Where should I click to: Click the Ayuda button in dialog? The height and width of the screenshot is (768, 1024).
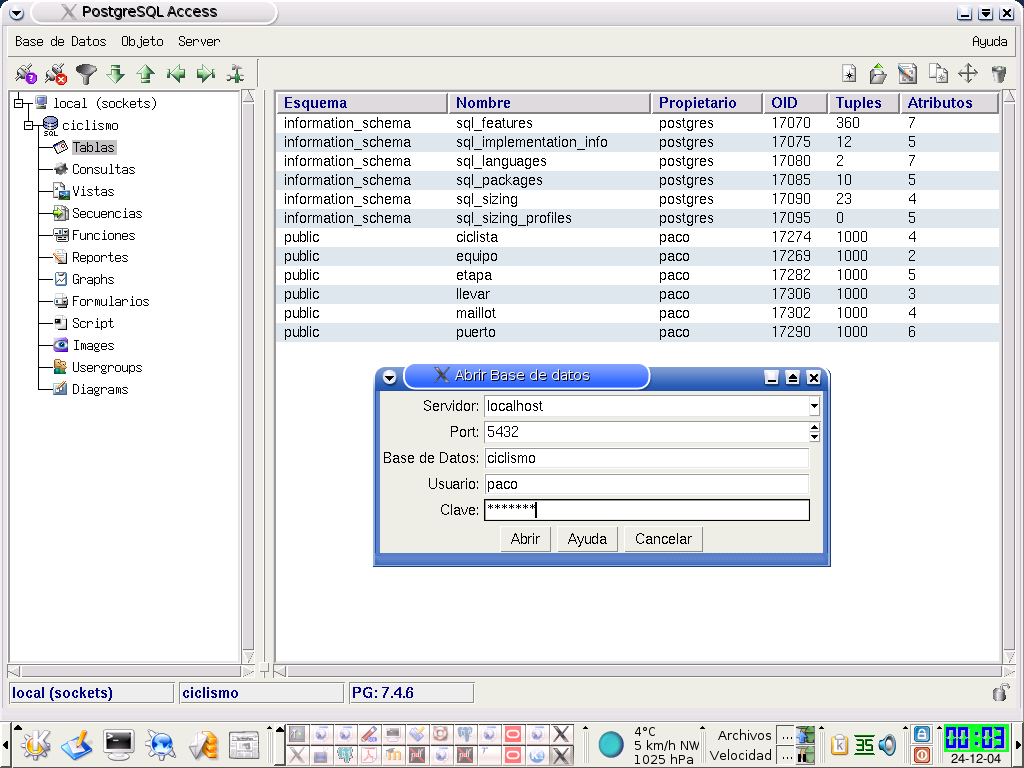(x=587, y=539)
